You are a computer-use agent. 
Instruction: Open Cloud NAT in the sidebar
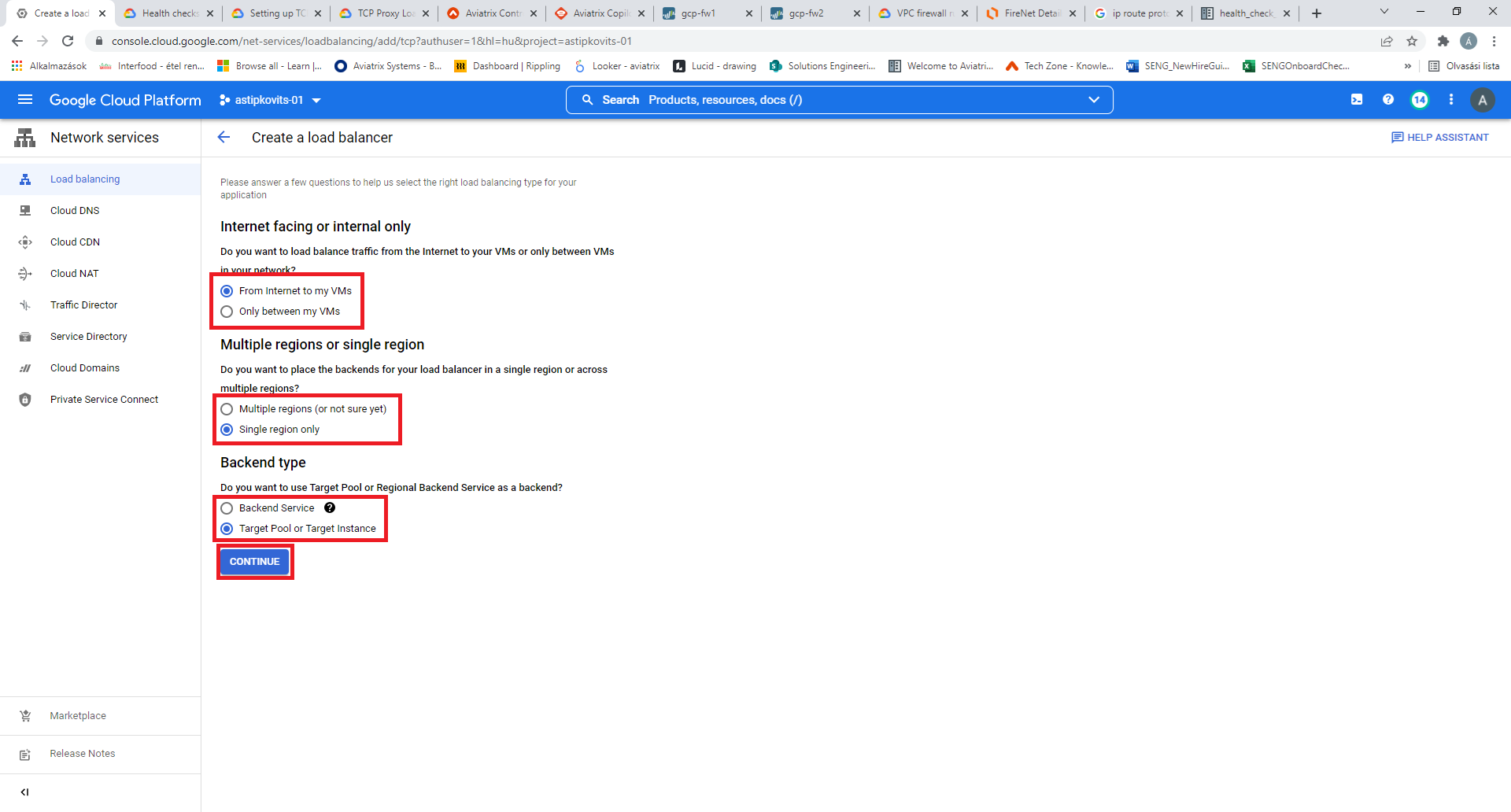(75, 274)
